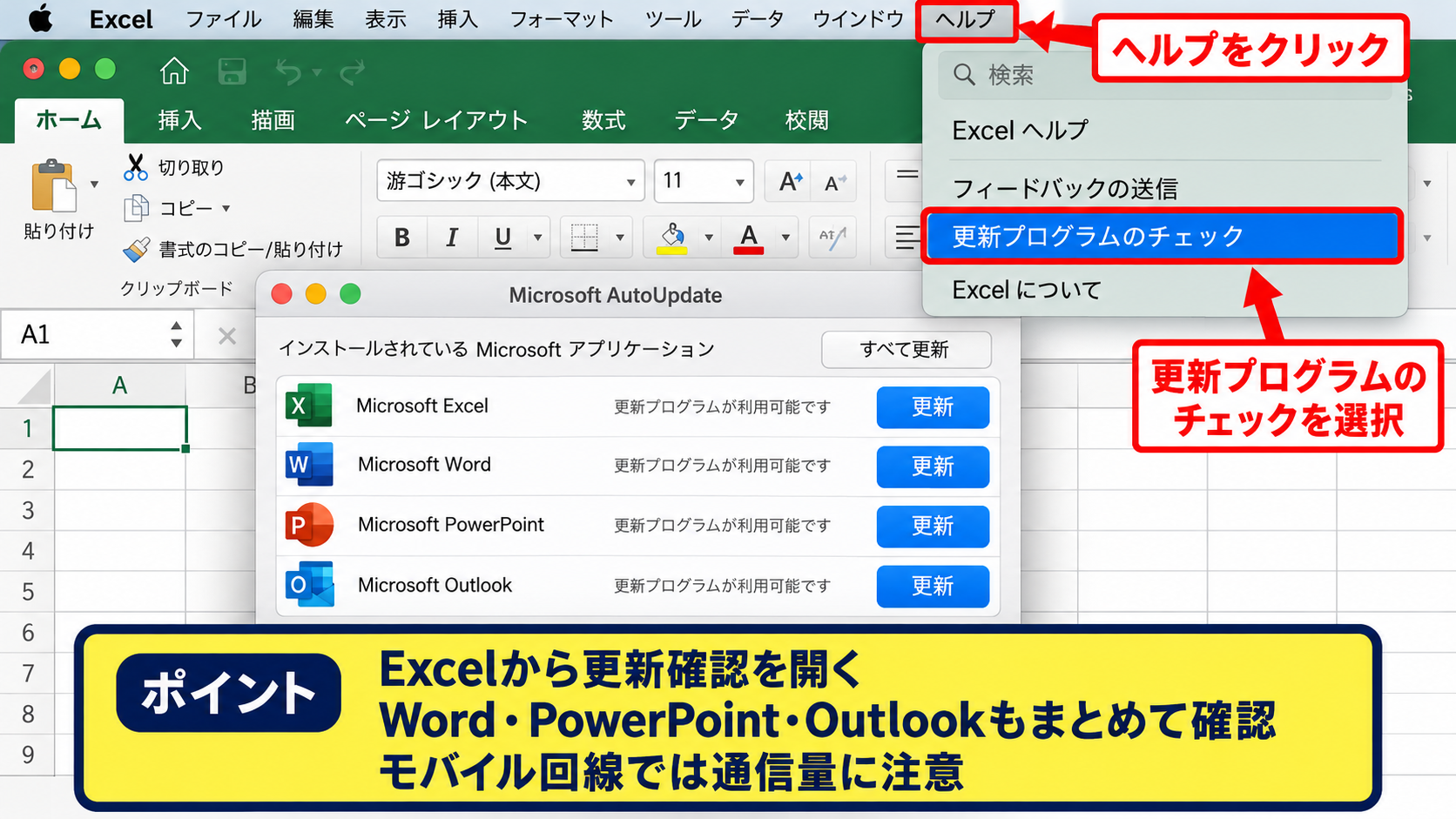Apply Underline formatting
The height and width of the screenshot is (819, 1456).
502,237
